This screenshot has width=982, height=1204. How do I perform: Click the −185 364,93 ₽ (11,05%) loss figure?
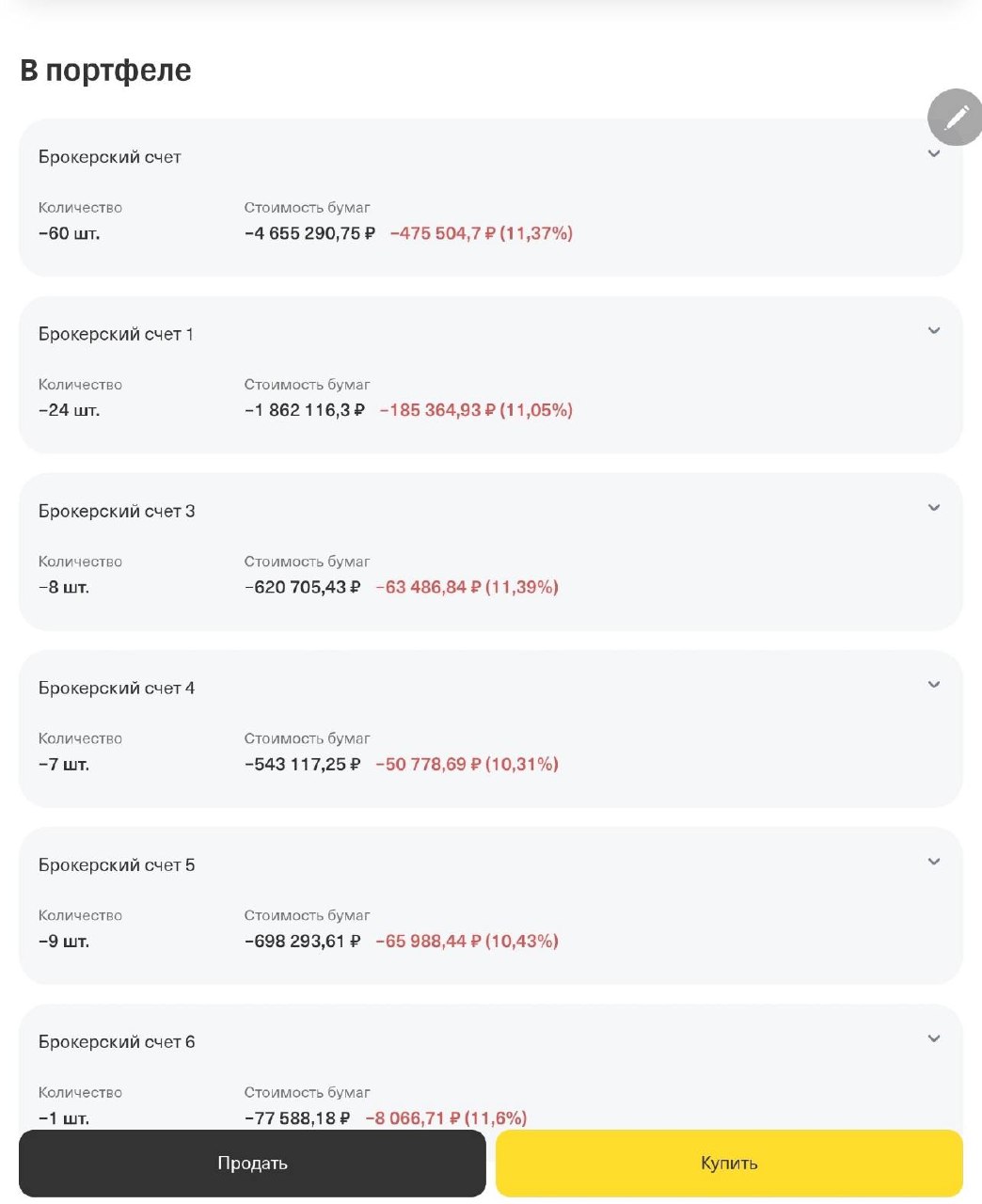click(476, 410)
